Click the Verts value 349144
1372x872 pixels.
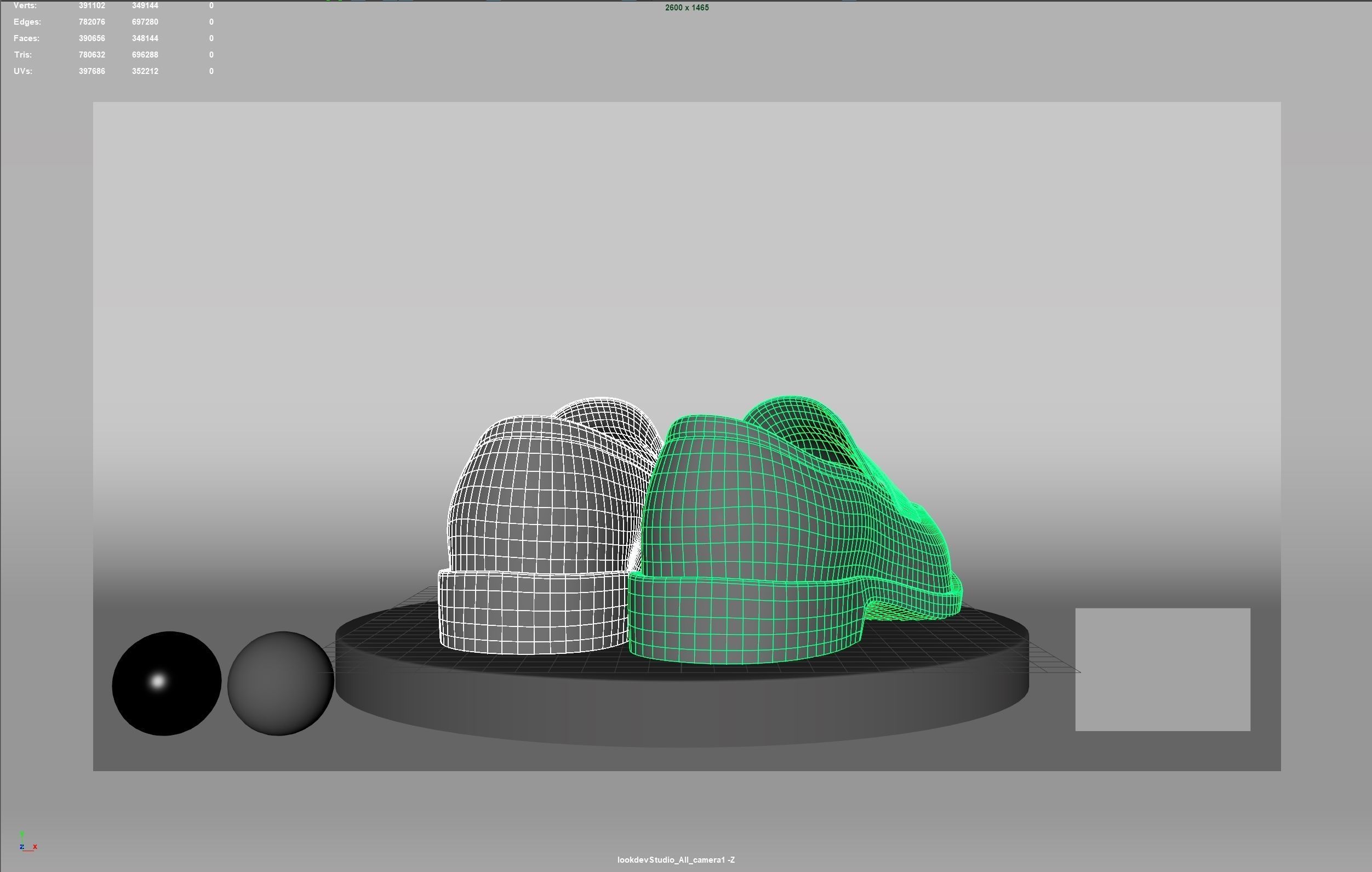pos(145,5)
